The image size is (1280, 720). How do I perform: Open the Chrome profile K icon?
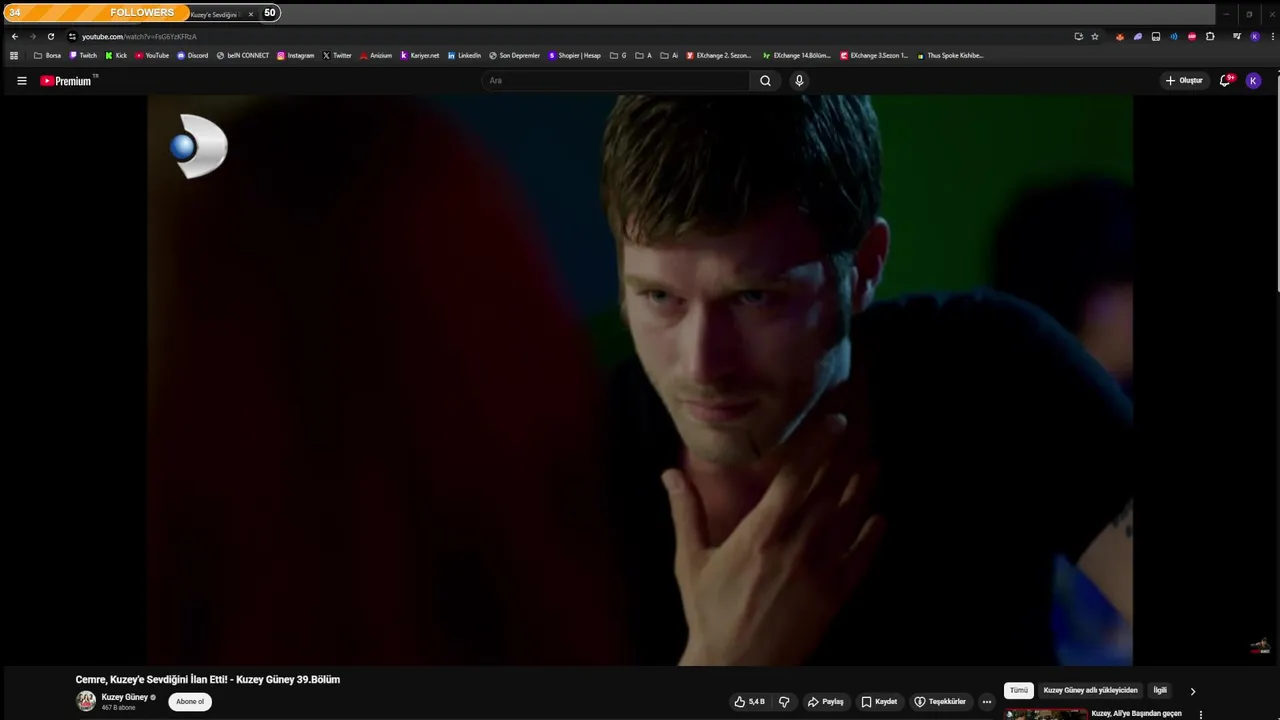tap(1255, 36)
